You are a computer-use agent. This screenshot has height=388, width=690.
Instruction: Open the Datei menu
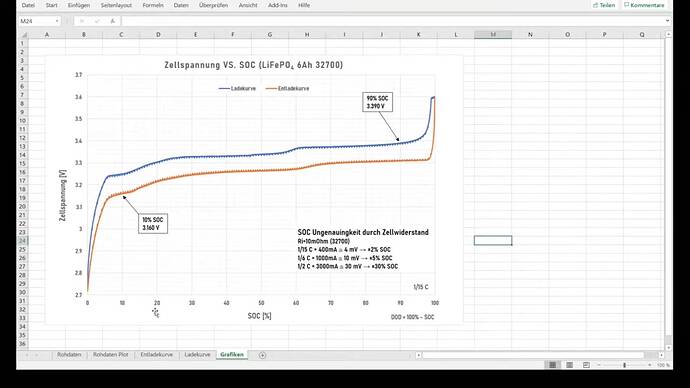click(x=28, y=5)
